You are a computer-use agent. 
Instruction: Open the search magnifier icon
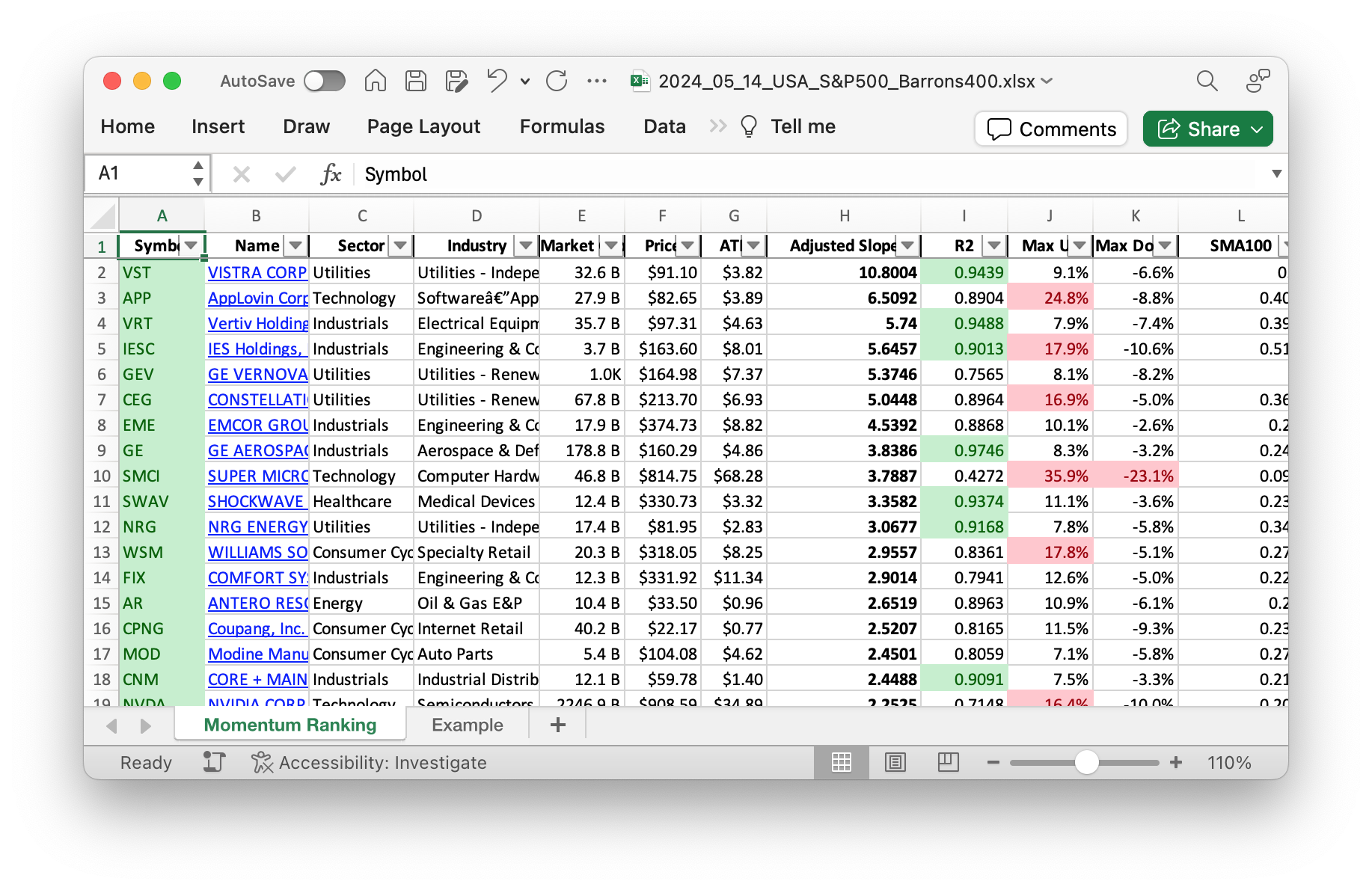pos(1207,81)
